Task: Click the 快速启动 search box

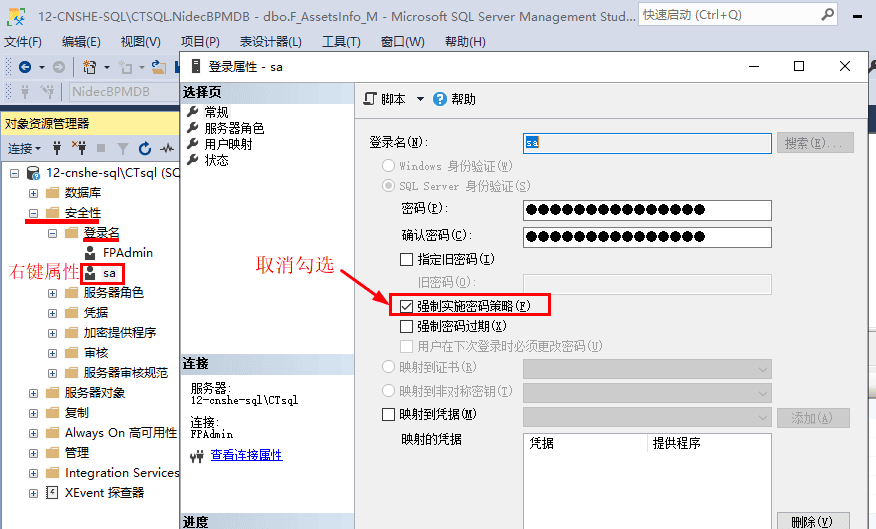Action: point(737,15)
